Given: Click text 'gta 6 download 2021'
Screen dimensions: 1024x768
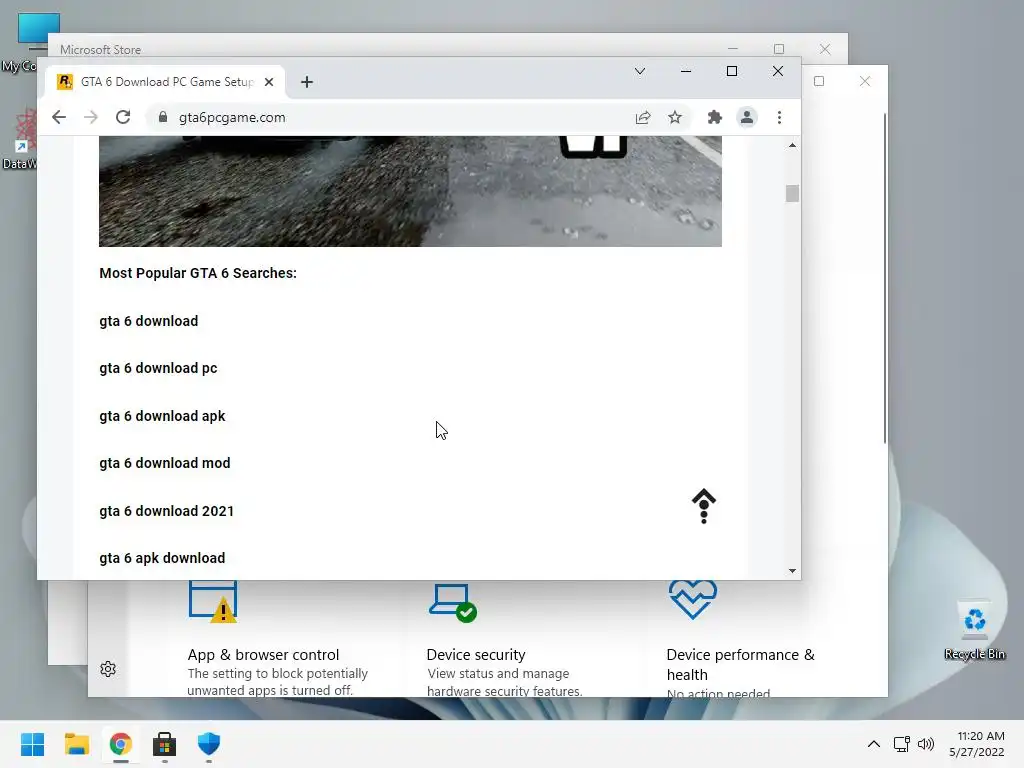Looking at the screenshot, I should pos(167,511).
